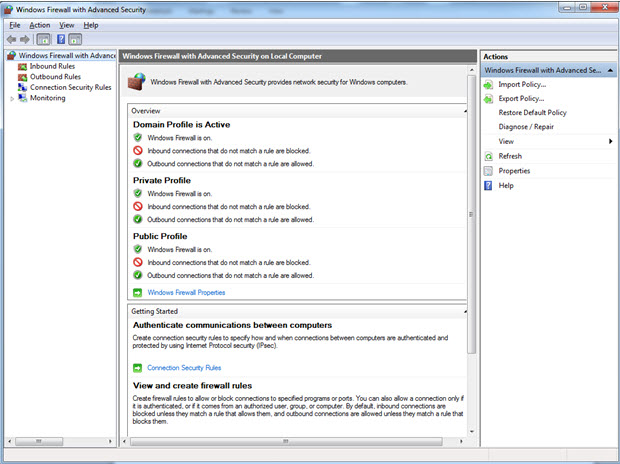This screenshot has height=464, width=620.
Task: Click the tree pane scroll-right arrow
Action: pos(110,441)
